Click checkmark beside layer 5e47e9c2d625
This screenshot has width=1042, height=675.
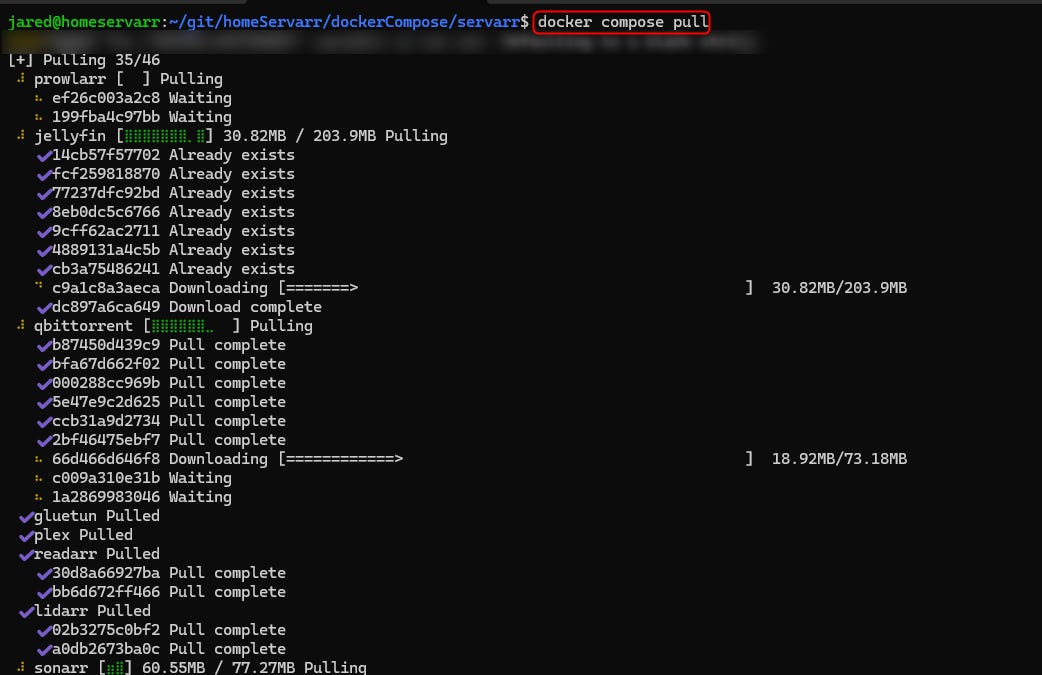click(44, 403)
